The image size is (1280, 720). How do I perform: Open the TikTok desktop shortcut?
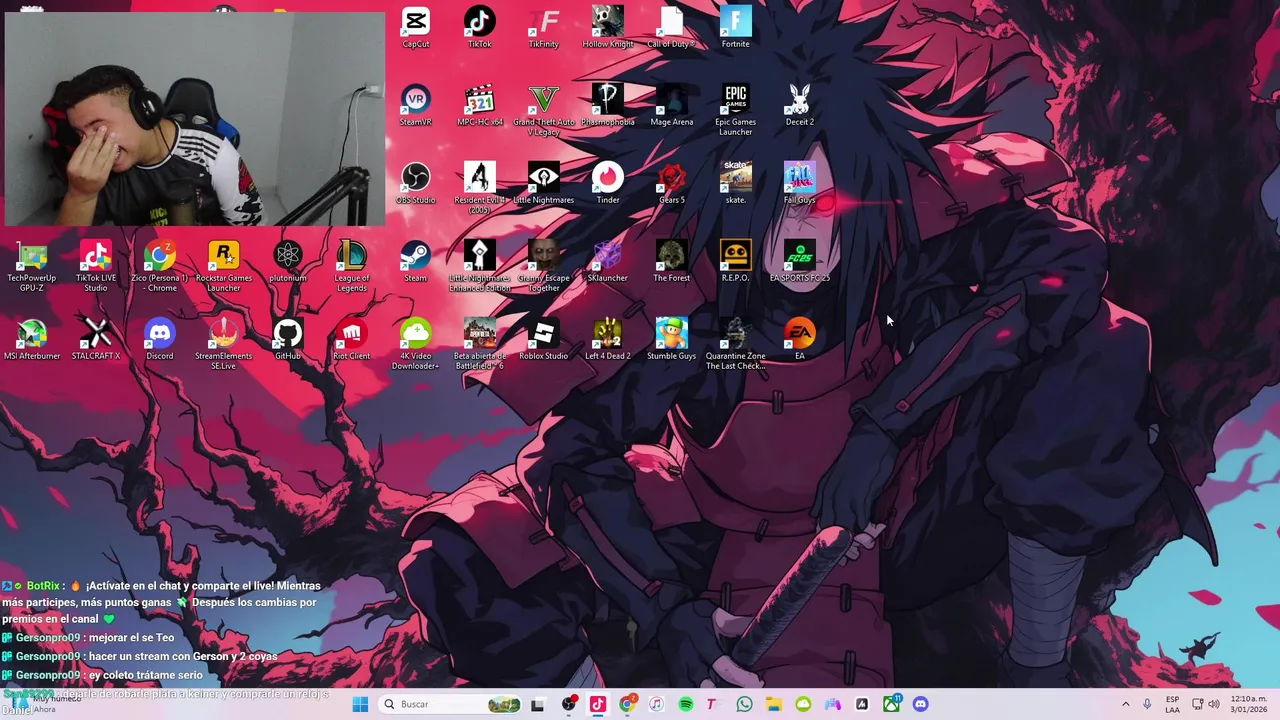tap(480, 27)
